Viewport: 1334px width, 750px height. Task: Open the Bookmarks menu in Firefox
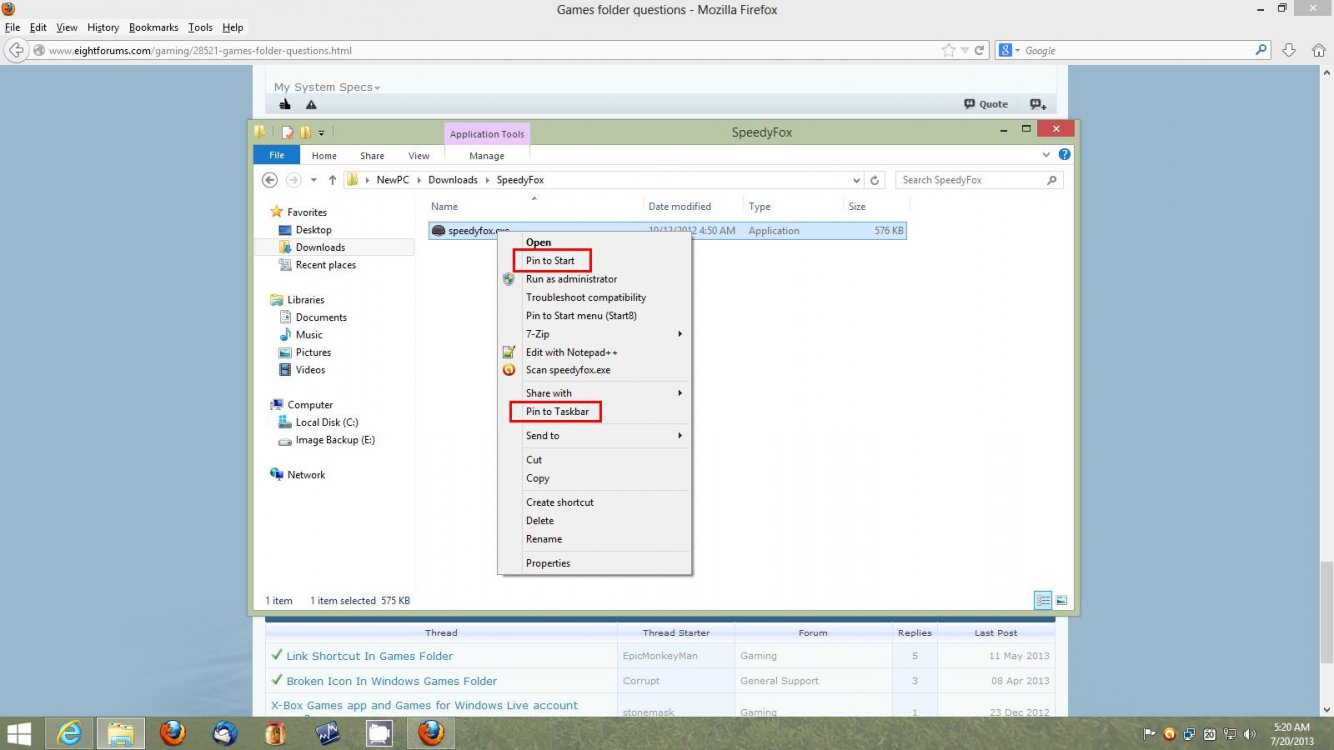coord(153,27)
